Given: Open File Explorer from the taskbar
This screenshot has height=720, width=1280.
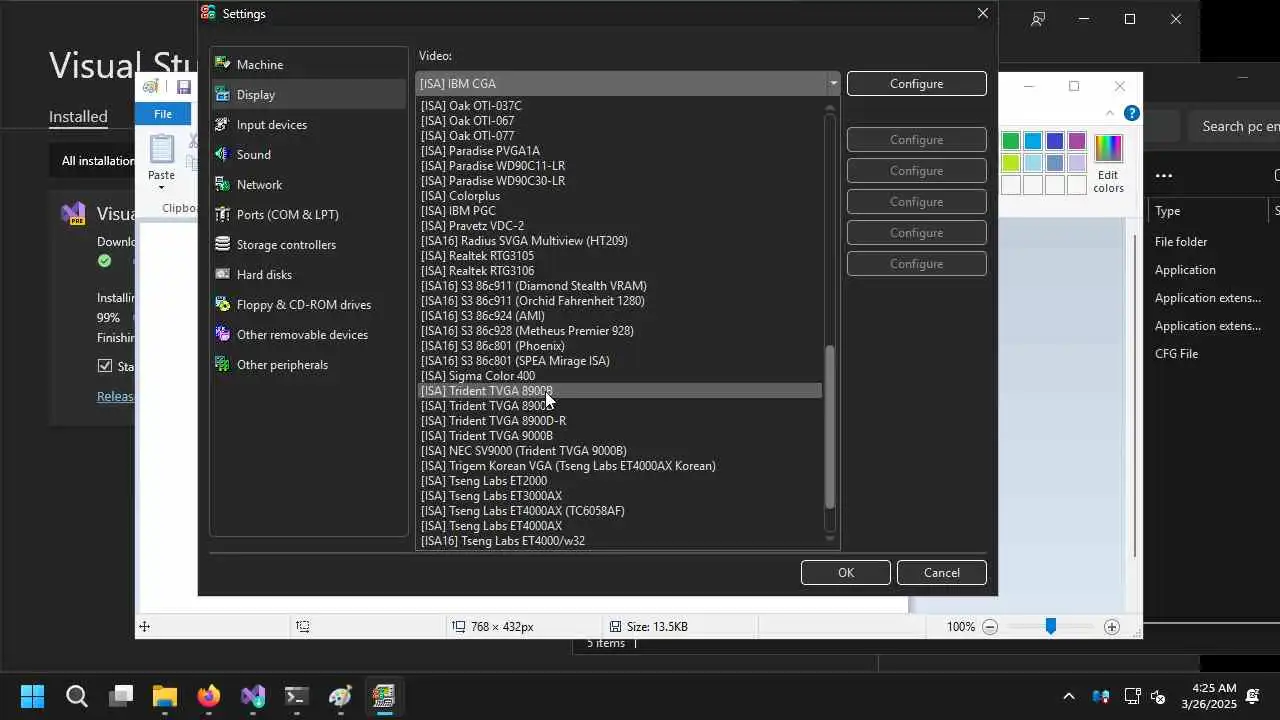Looking at the screenshot, I should (x=164, y=696).
